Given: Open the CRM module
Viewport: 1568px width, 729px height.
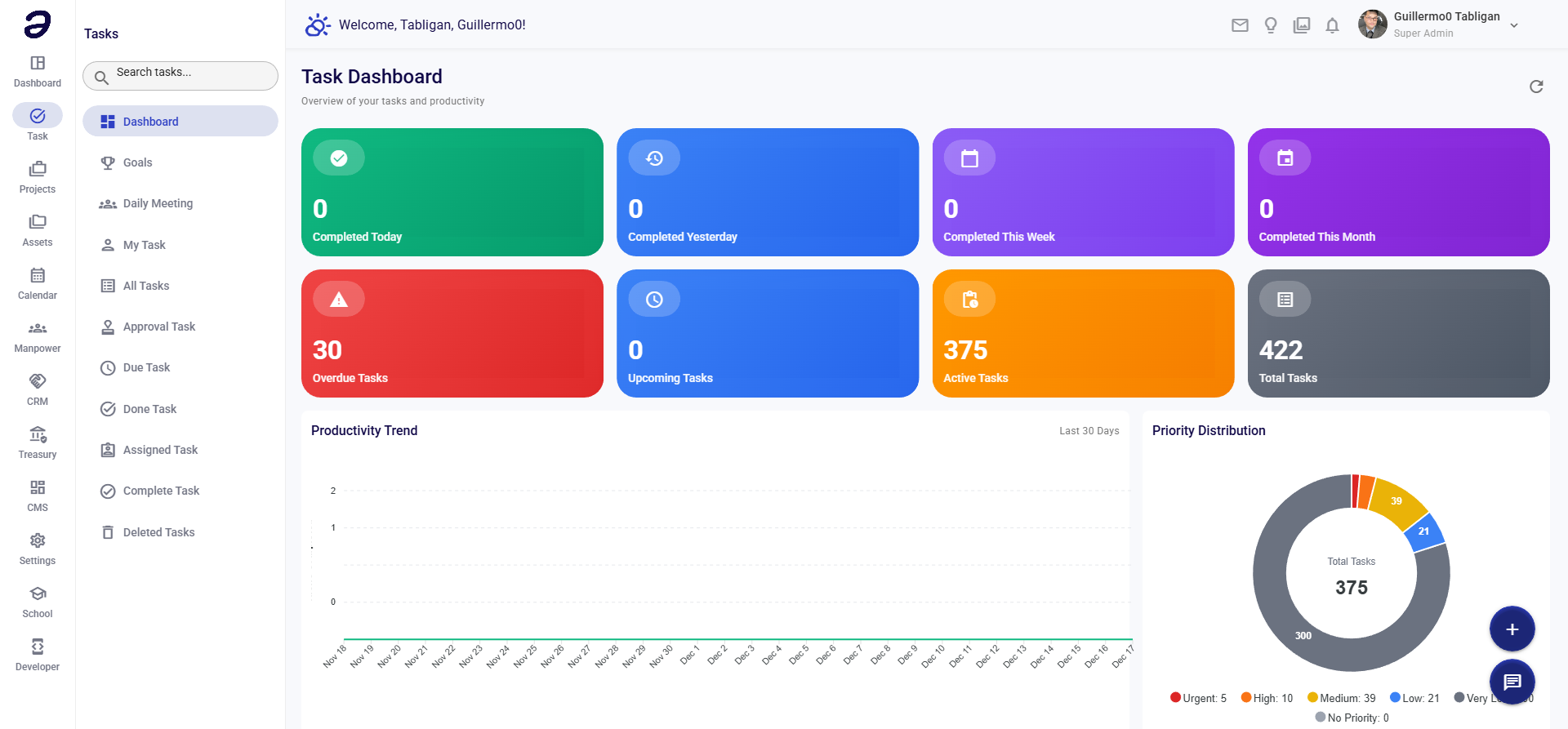Looking at the screenshot, I should coord(38,390).
